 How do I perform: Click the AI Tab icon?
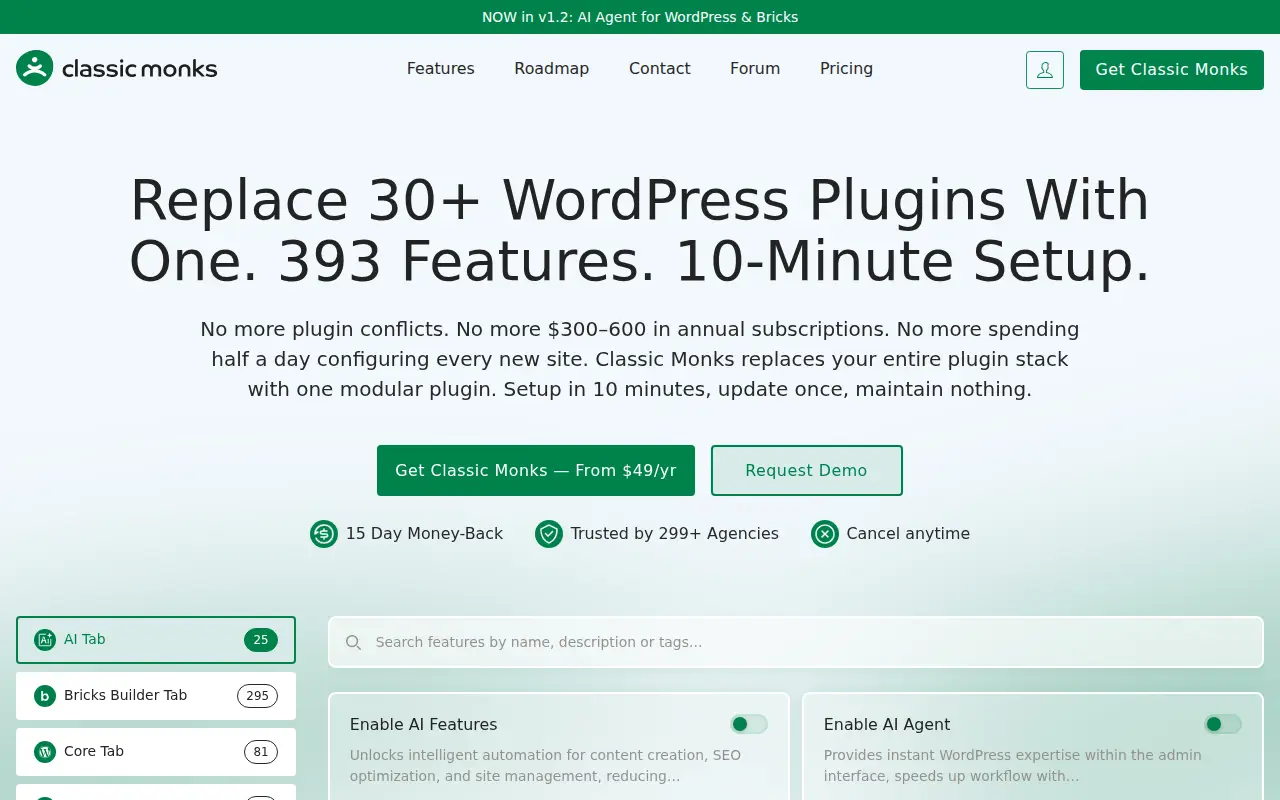[x=44, y=640]
